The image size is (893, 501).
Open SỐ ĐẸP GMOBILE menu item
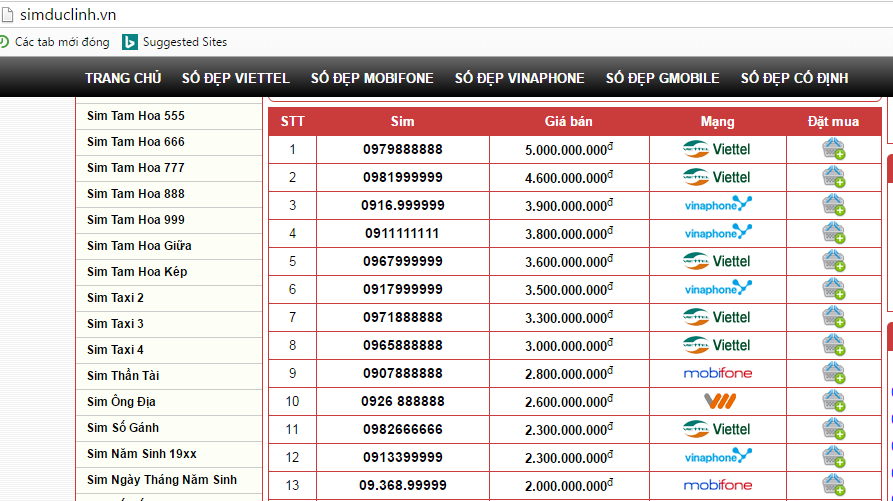662,78
